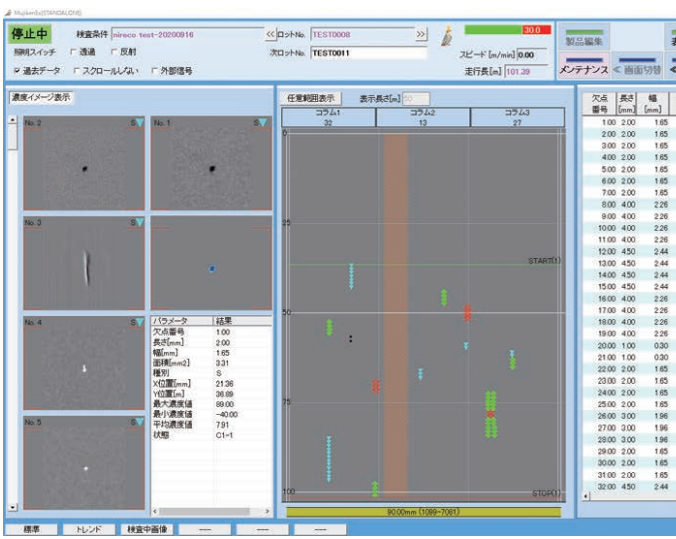The image size is (676, 539).
Task: Click the cyan triangle marker on defect image No. 2
Action: 138,122
